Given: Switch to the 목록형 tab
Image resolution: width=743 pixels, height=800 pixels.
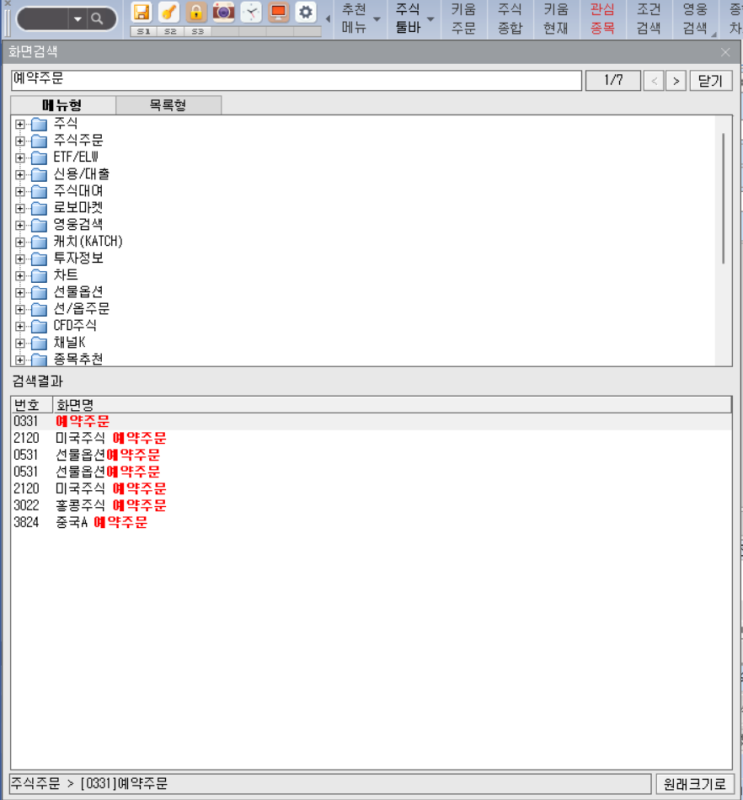Looking at the screenshot, I should (168, 105).
